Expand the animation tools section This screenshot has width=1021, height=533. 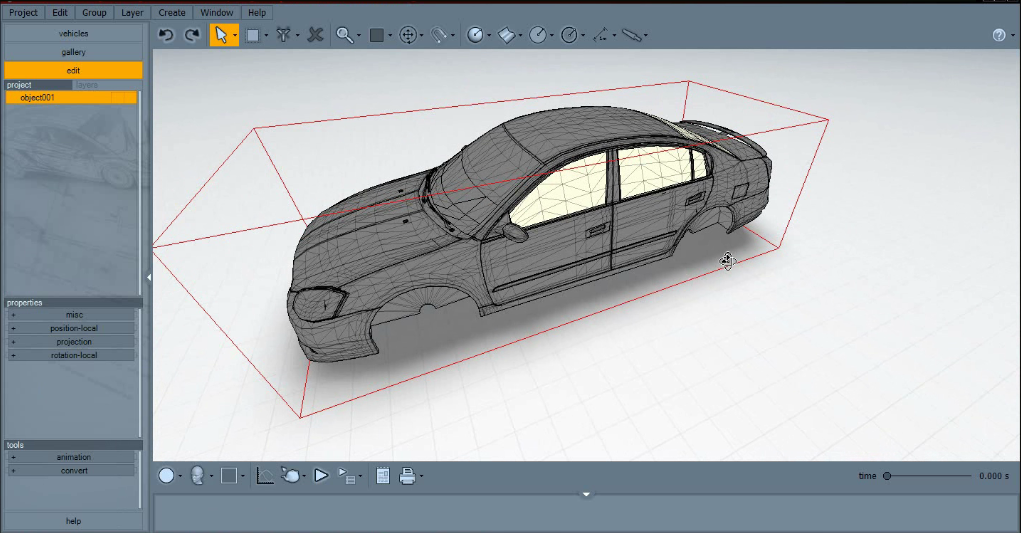pyautogui.click(x=71, y=457)
